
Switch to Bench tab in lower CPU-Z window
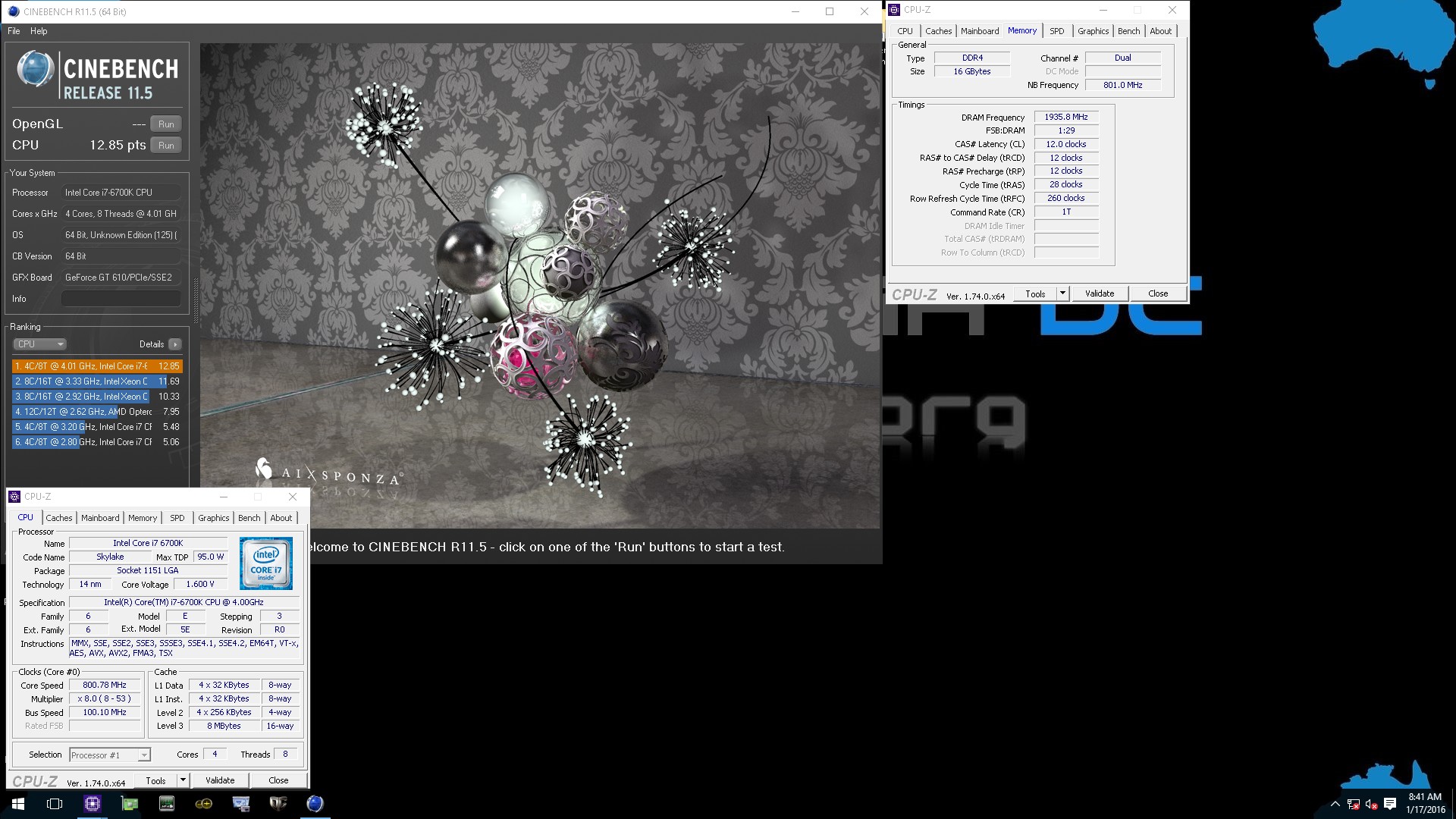pos(249,518)
